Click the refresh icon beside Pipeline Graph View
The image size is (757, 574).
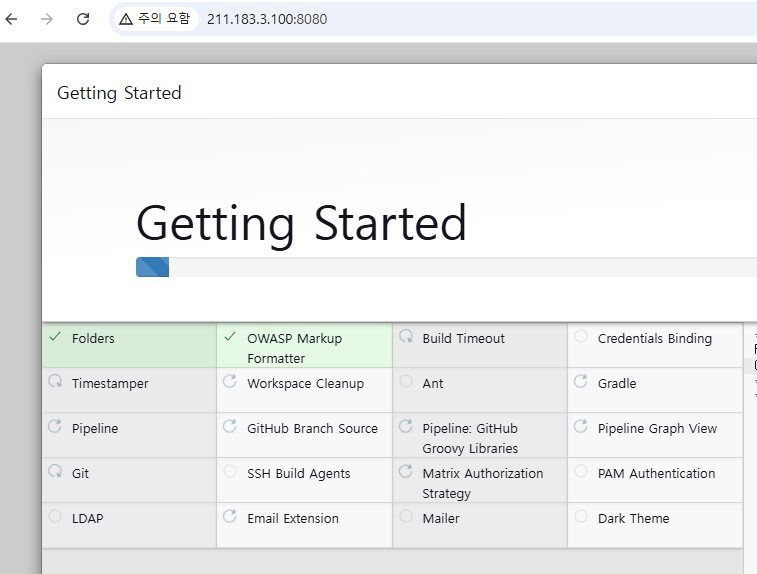(x=581, y=426)
